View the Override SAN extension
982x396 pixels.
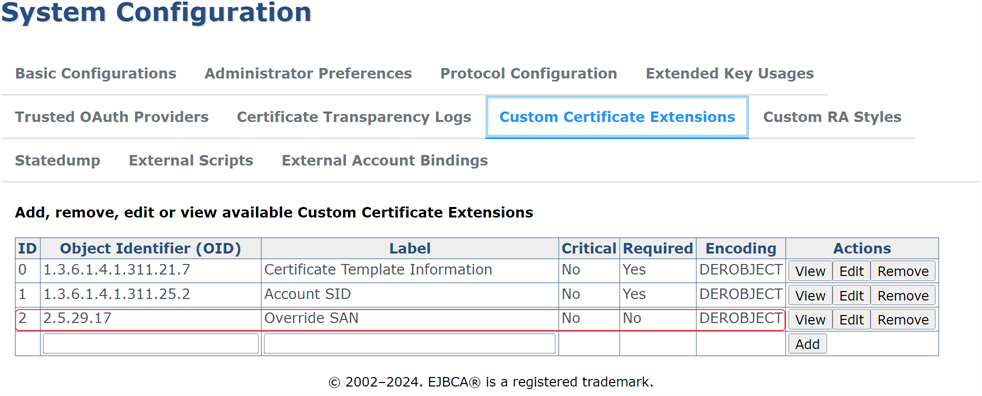click(x=810, y=320)
